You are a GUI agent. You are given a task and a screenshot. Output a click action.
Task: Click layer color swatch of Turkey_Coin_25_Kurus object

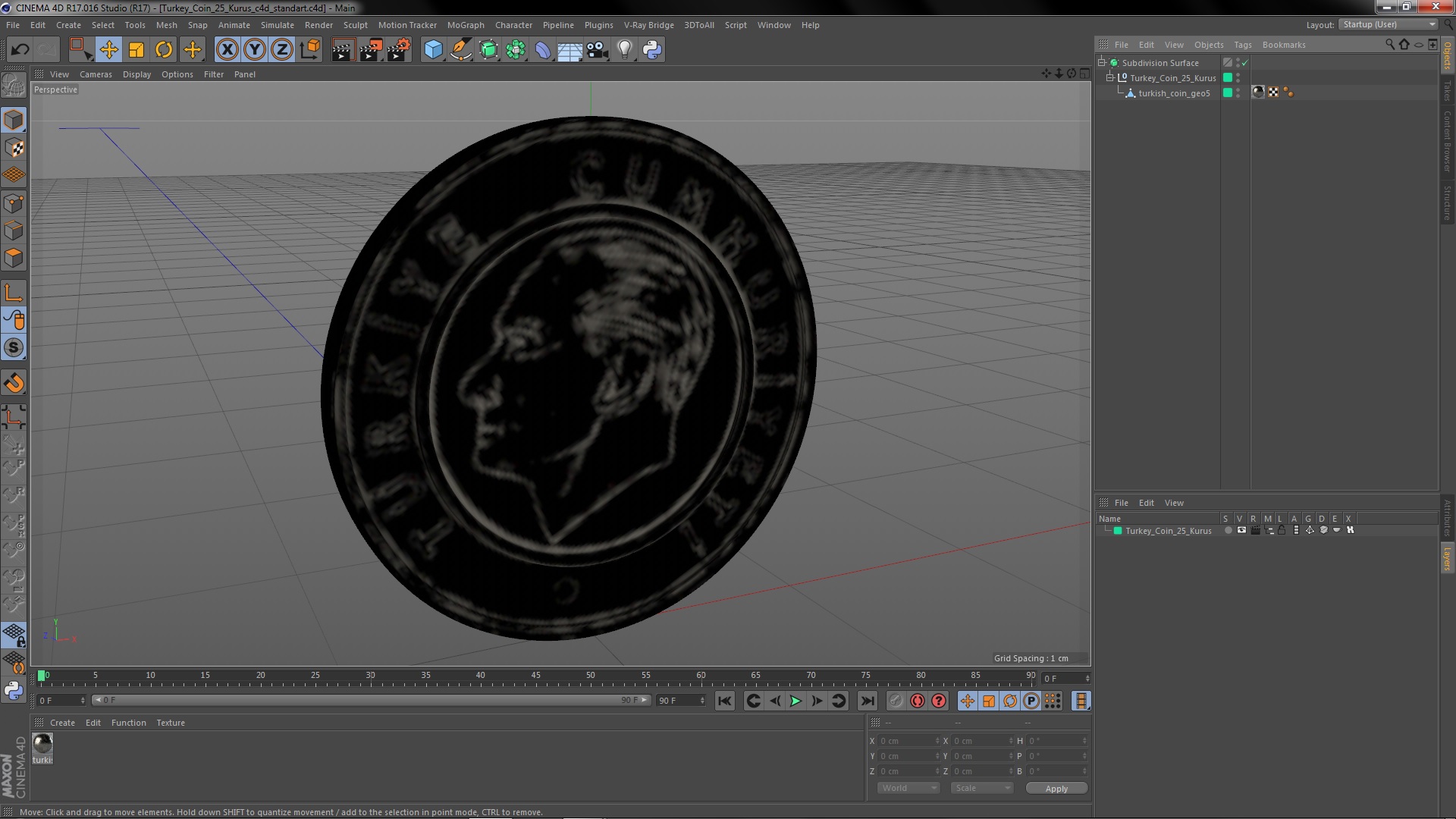click(x=1228, y=77)
